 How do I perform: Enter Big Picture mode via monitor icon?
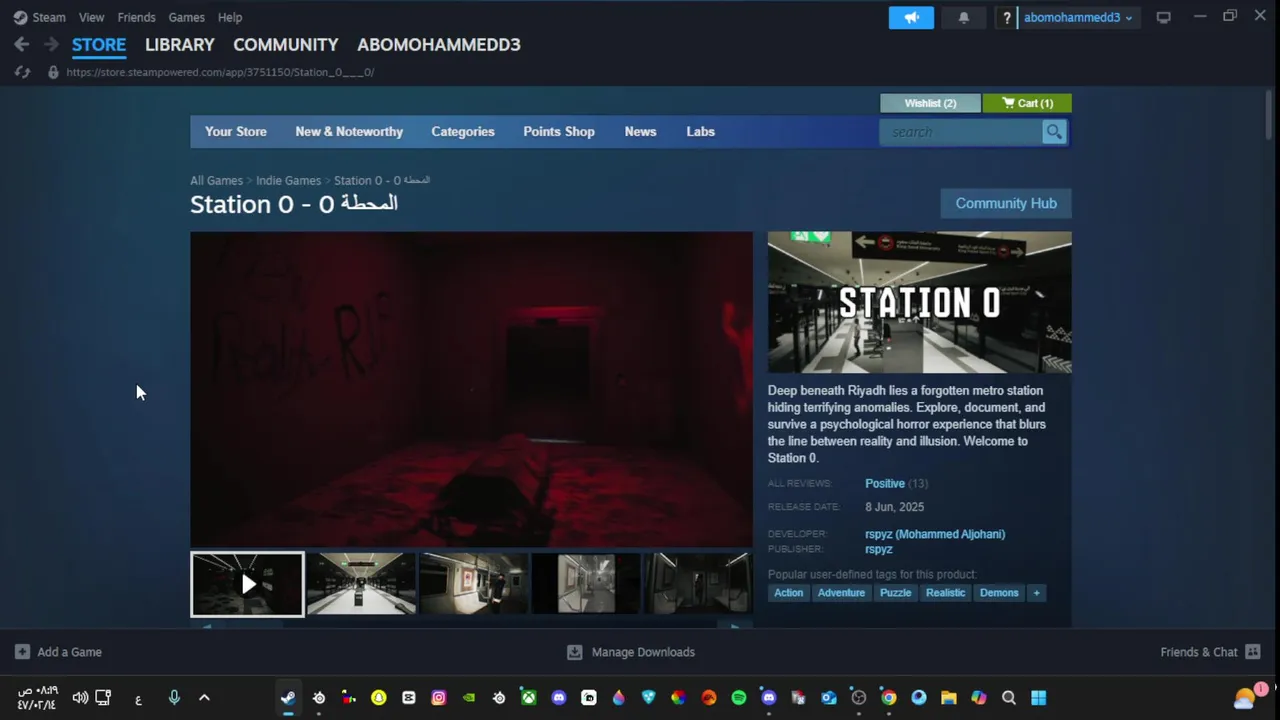[x=1164, y=18]
